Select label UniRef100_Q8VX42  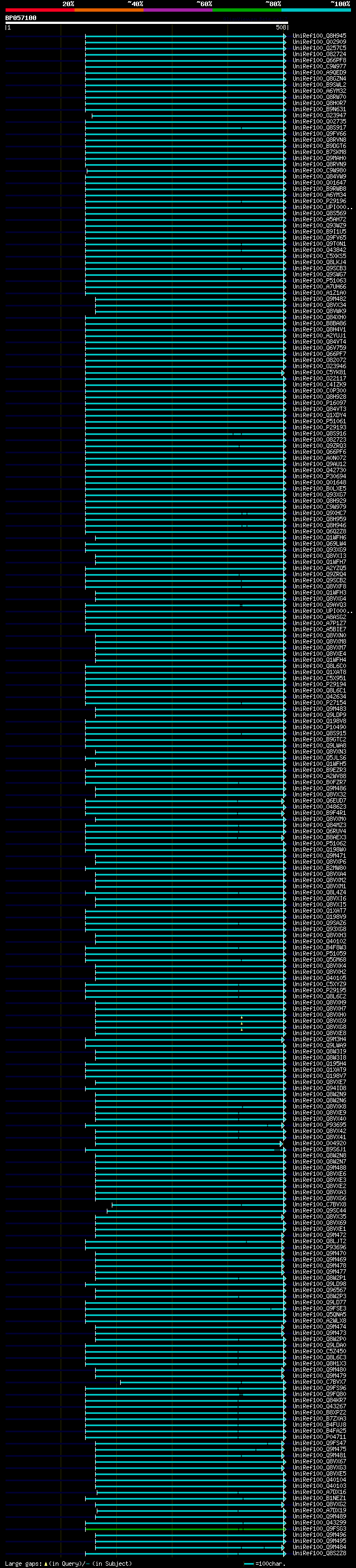pyautogui.click(x=319, y=1131)
